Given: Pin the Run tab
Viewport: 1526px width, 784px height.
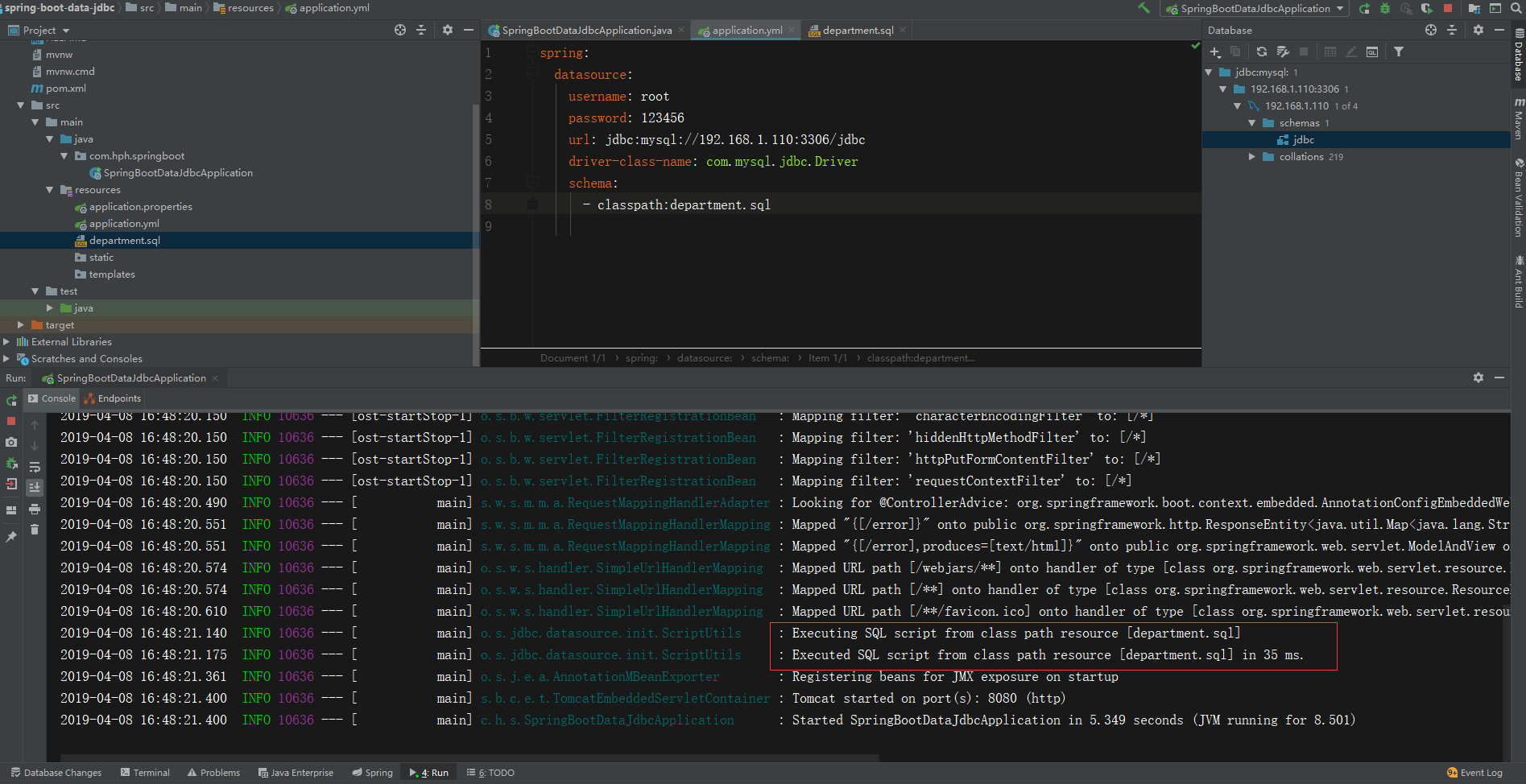Looking at the screenshot, I should (x=11, y=536).
